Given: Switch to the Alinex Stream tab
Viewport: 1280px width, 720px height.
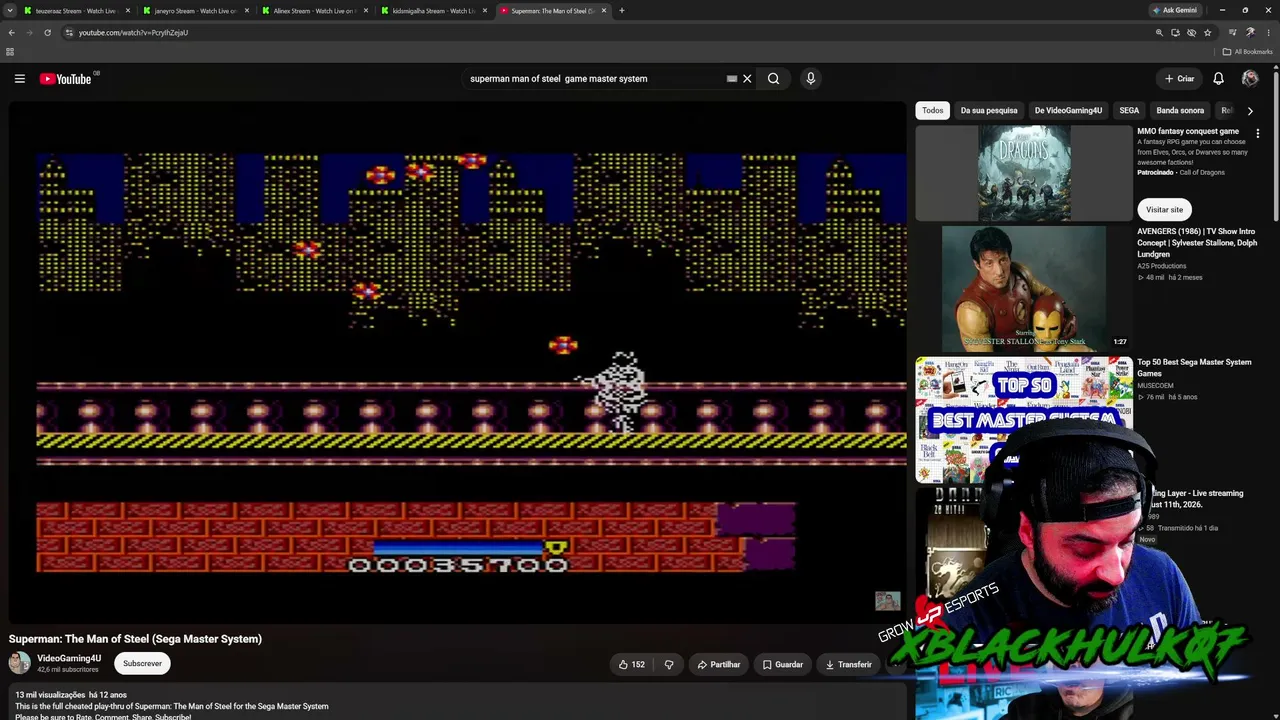Looking at the screenshot, I should pos(315,11).
